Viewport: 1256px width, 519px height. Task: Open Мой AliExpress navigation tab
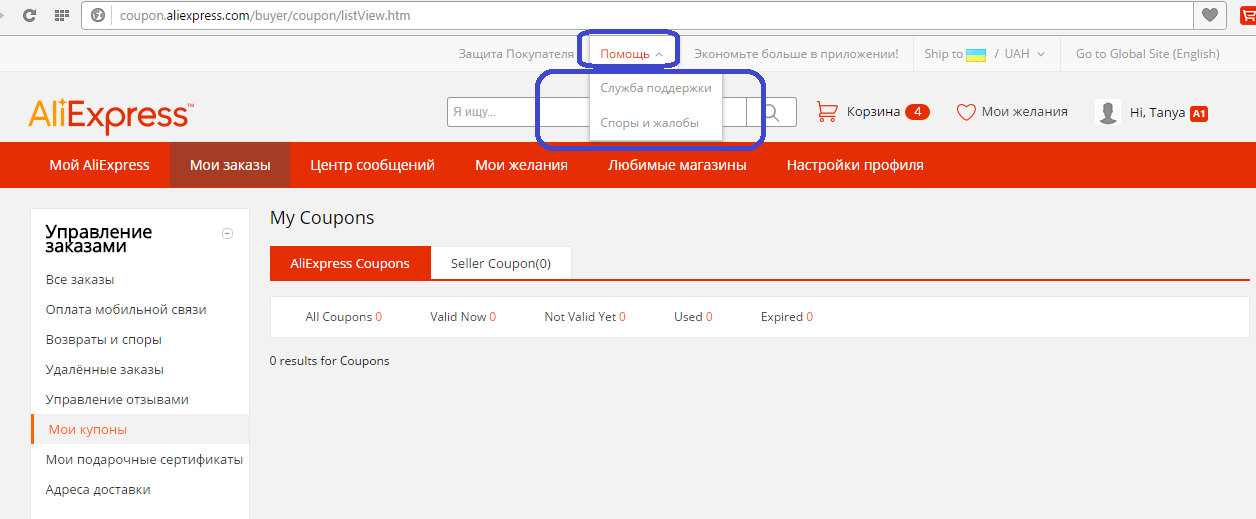click(x=99, y=165)
